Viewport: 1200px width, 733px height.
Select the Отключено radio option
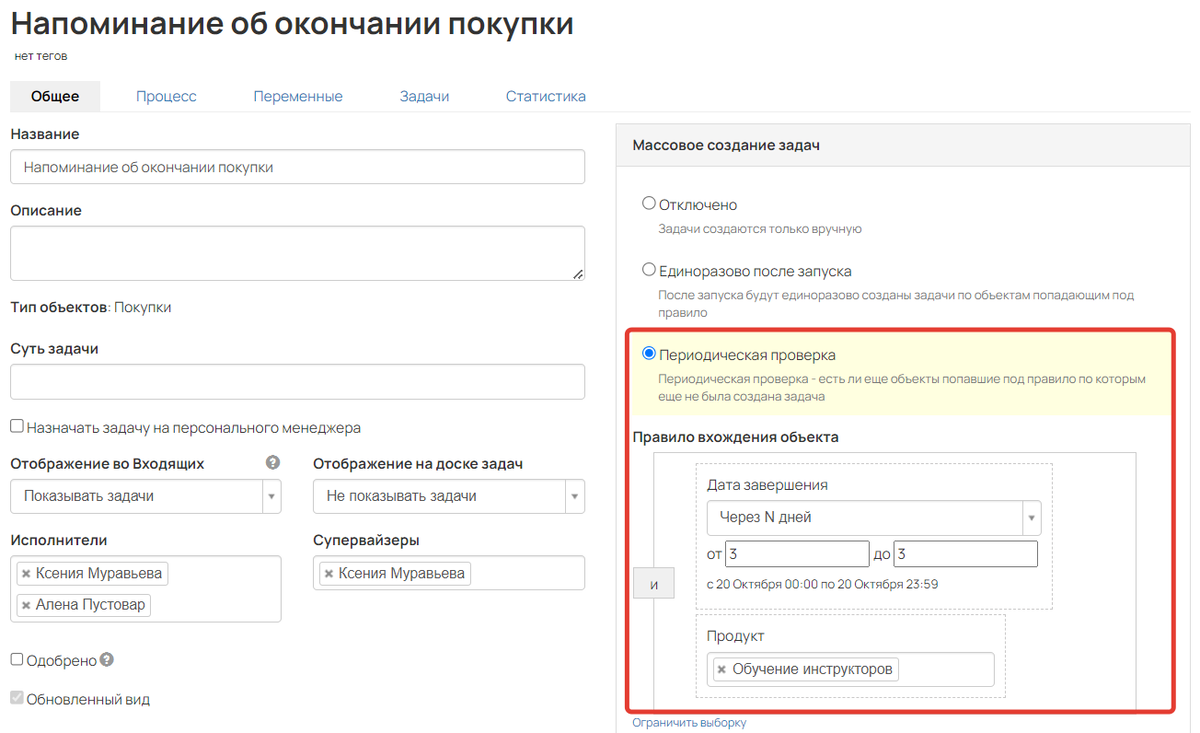point(649,203)
